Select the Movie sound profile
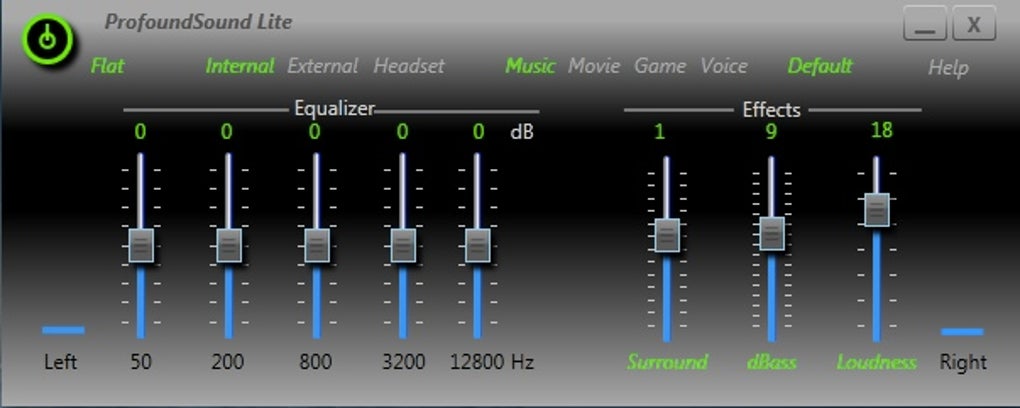This screenshot has width=1020, height=408. pos(594,66)
